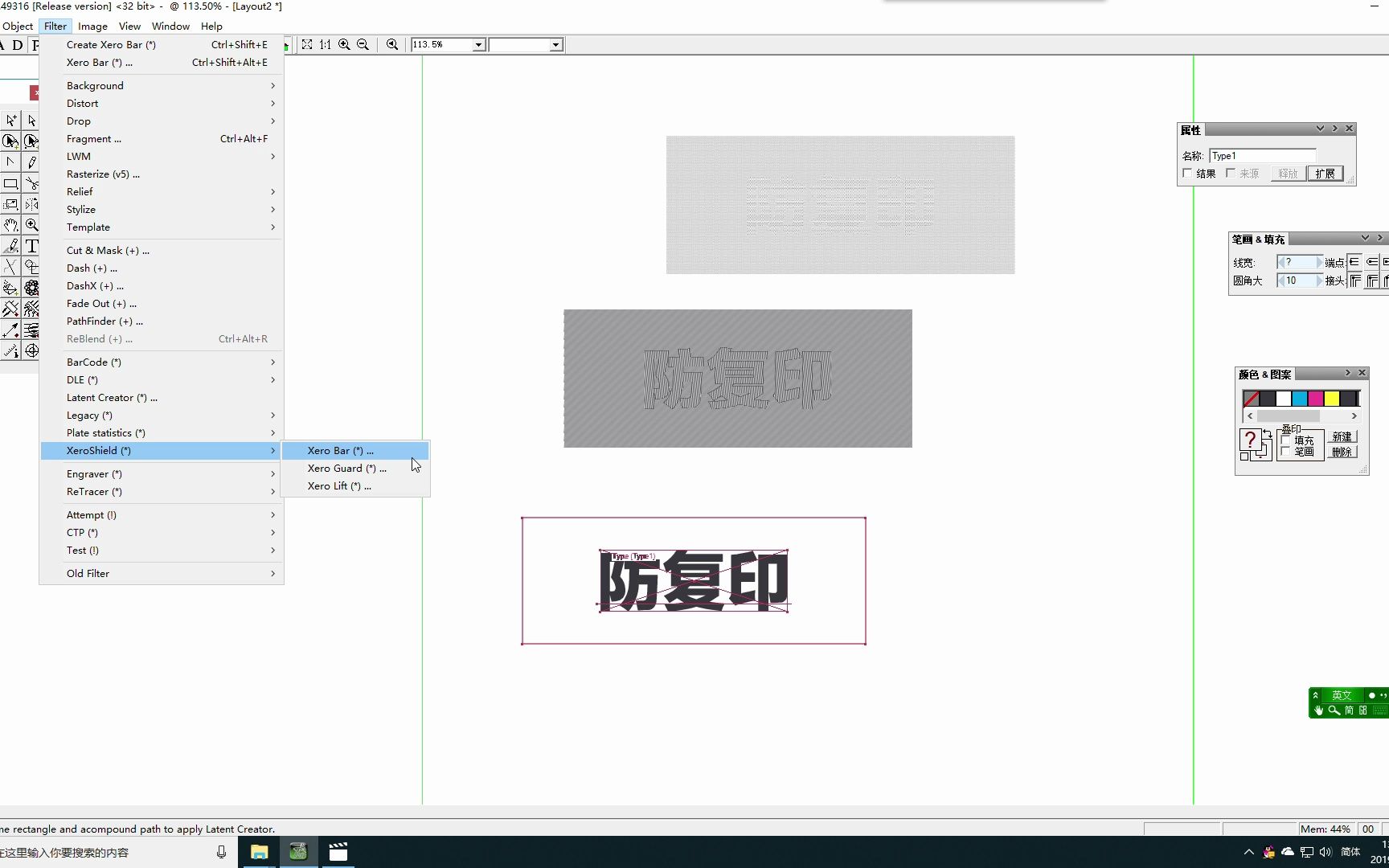Toggle the overprint 笔画 checkbox

pos(1285,452)
